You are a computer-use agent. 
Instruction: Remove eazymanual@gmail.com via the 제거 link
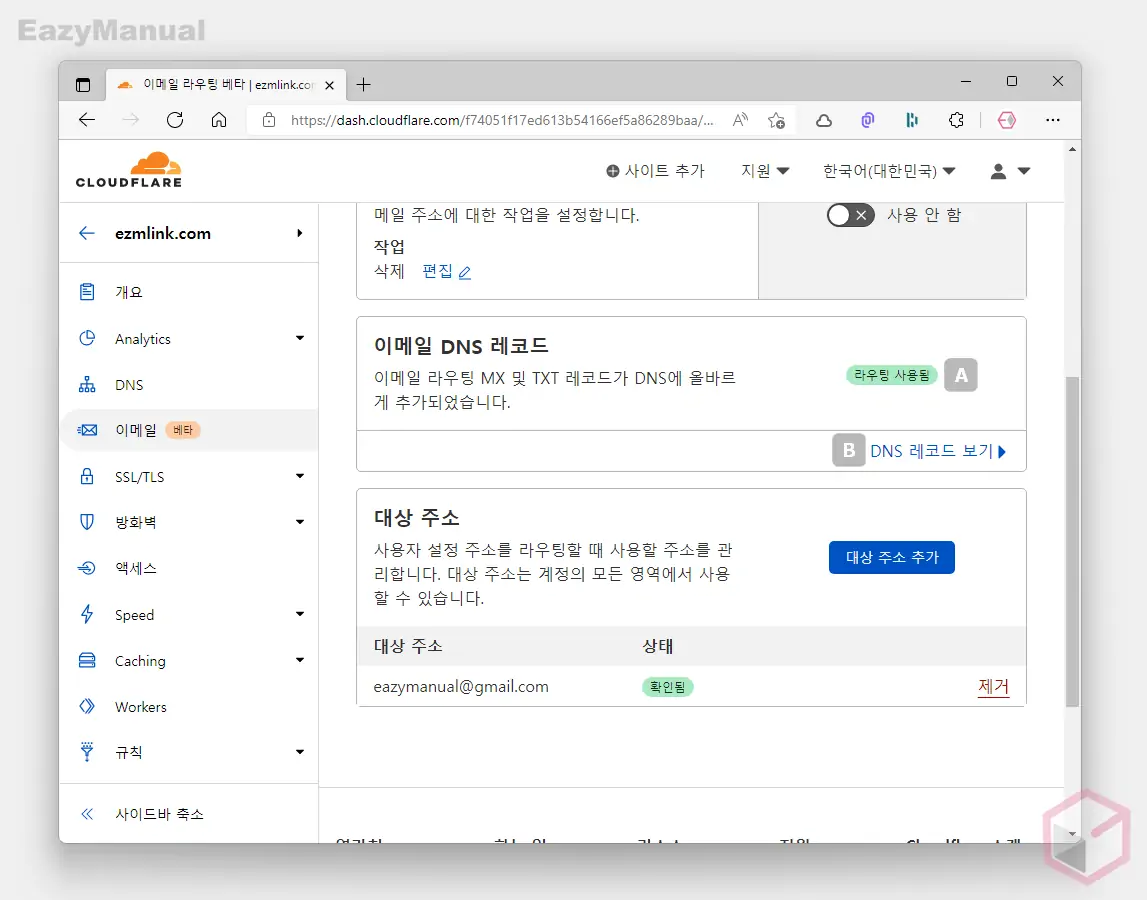pyautogui.click(x=993, y=686)
